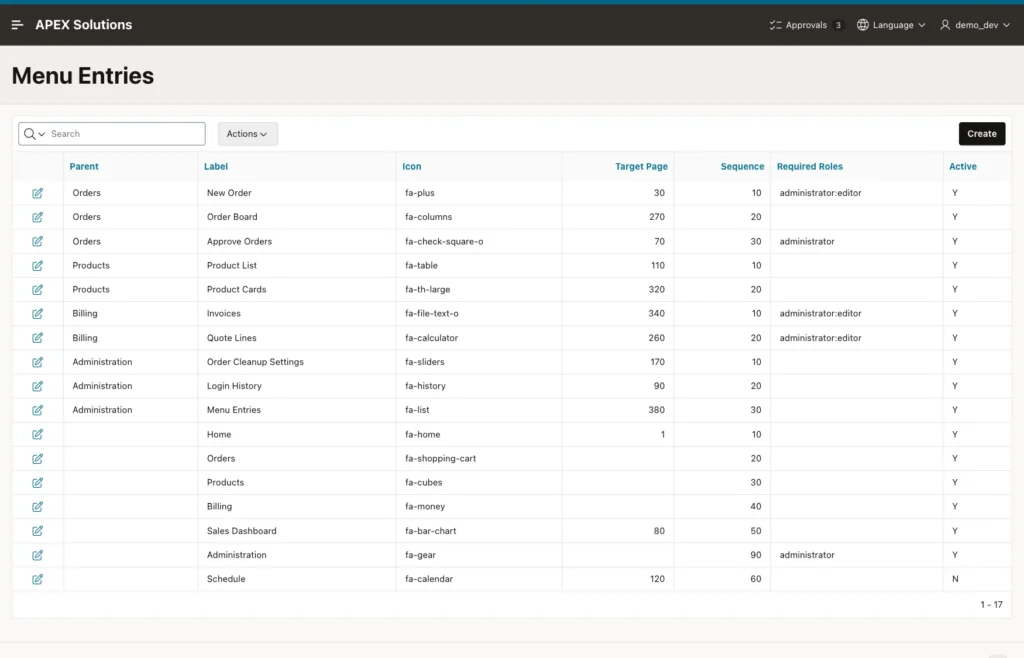The image size is (1024, 658).
Task: Edit the Home row
Action: [37, 435]
